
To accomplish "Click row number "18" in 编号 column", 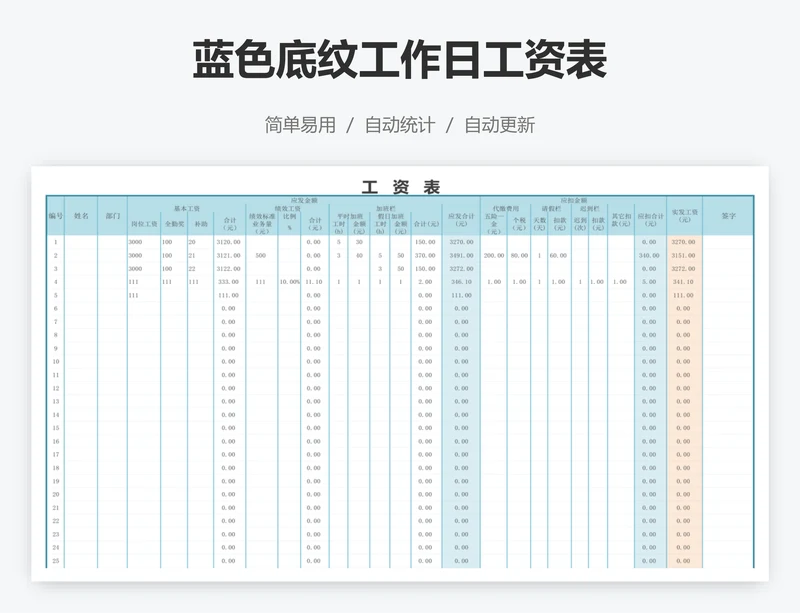I will [56, 468].
